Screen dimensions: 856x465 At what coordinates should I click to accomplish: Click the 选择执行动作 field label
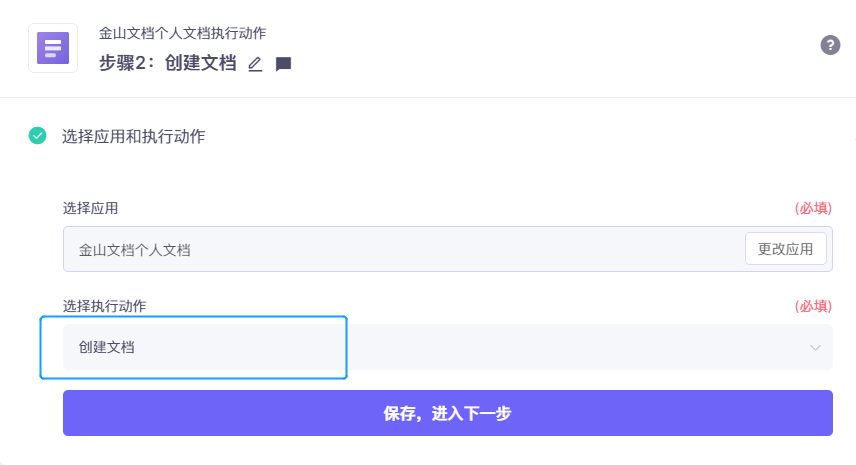pyautogui.click(x=104, y=306)
